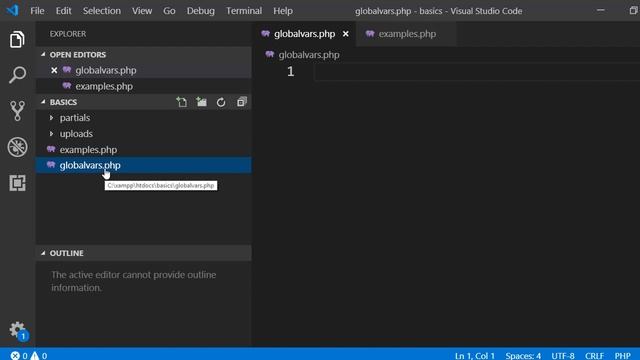Viewport: 640px width, 360px height.
Task: Collapse the BASICS folder section
Action: 43,102
